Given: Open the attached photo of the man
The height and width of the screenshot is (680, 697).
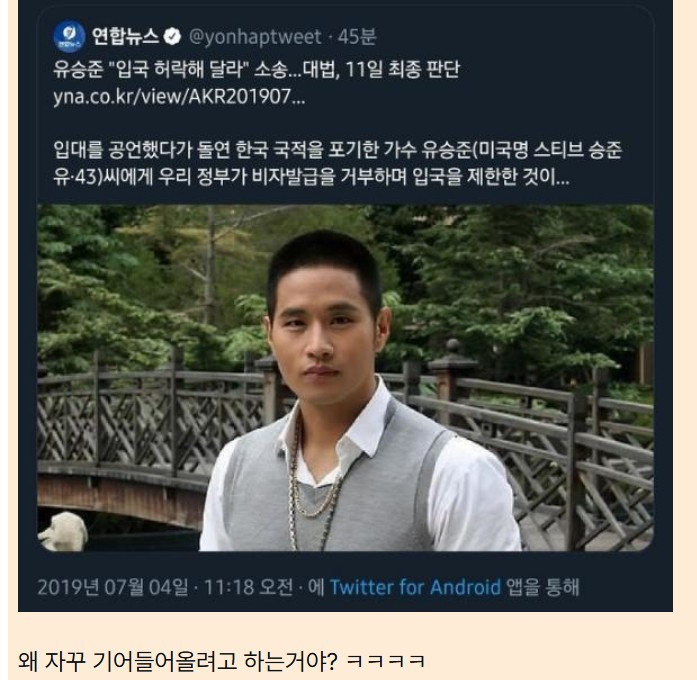Looking at the screenshot, I should point(345,378).
